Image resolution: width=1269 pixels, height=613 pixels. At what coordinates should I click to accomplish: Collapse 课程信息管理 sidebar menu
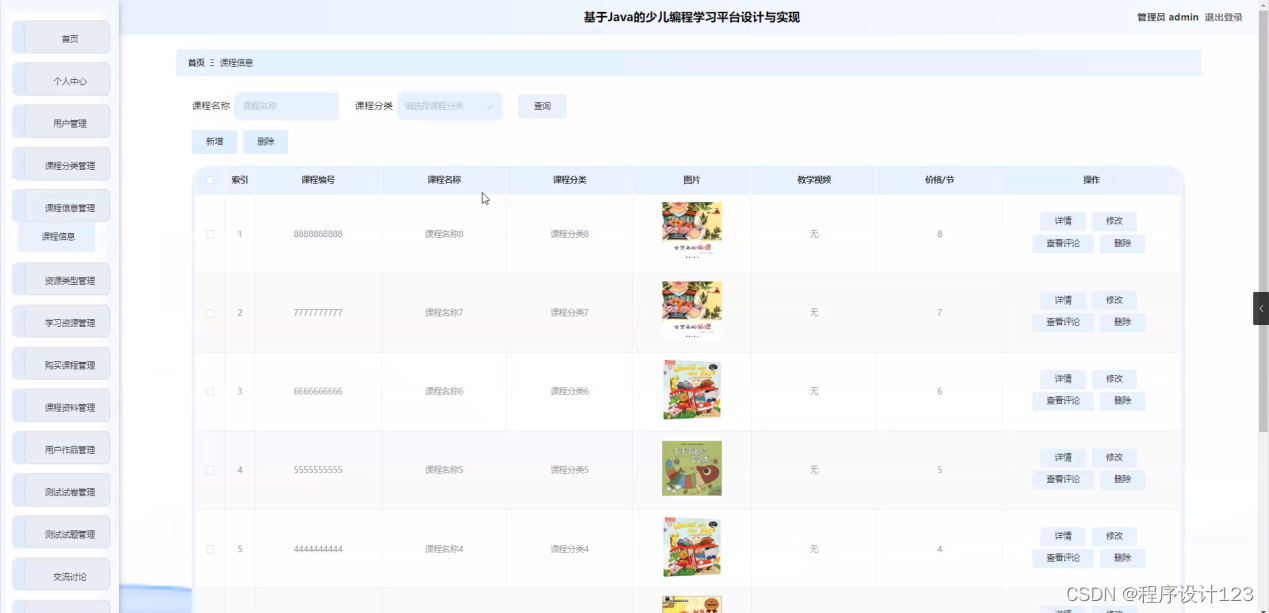[x=61, y=207]
